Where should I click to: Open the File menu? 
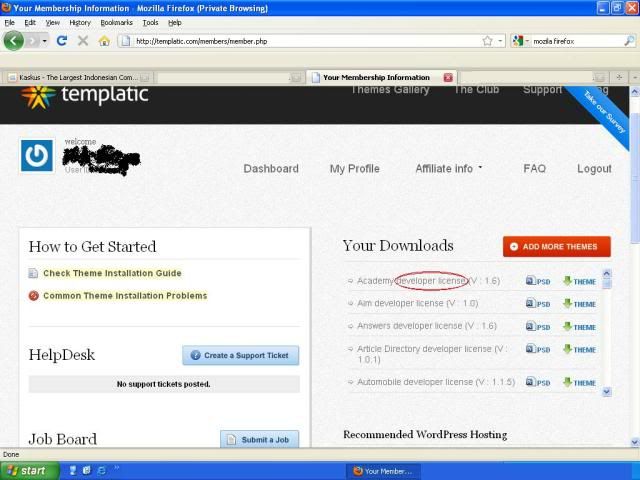(9, 23)
